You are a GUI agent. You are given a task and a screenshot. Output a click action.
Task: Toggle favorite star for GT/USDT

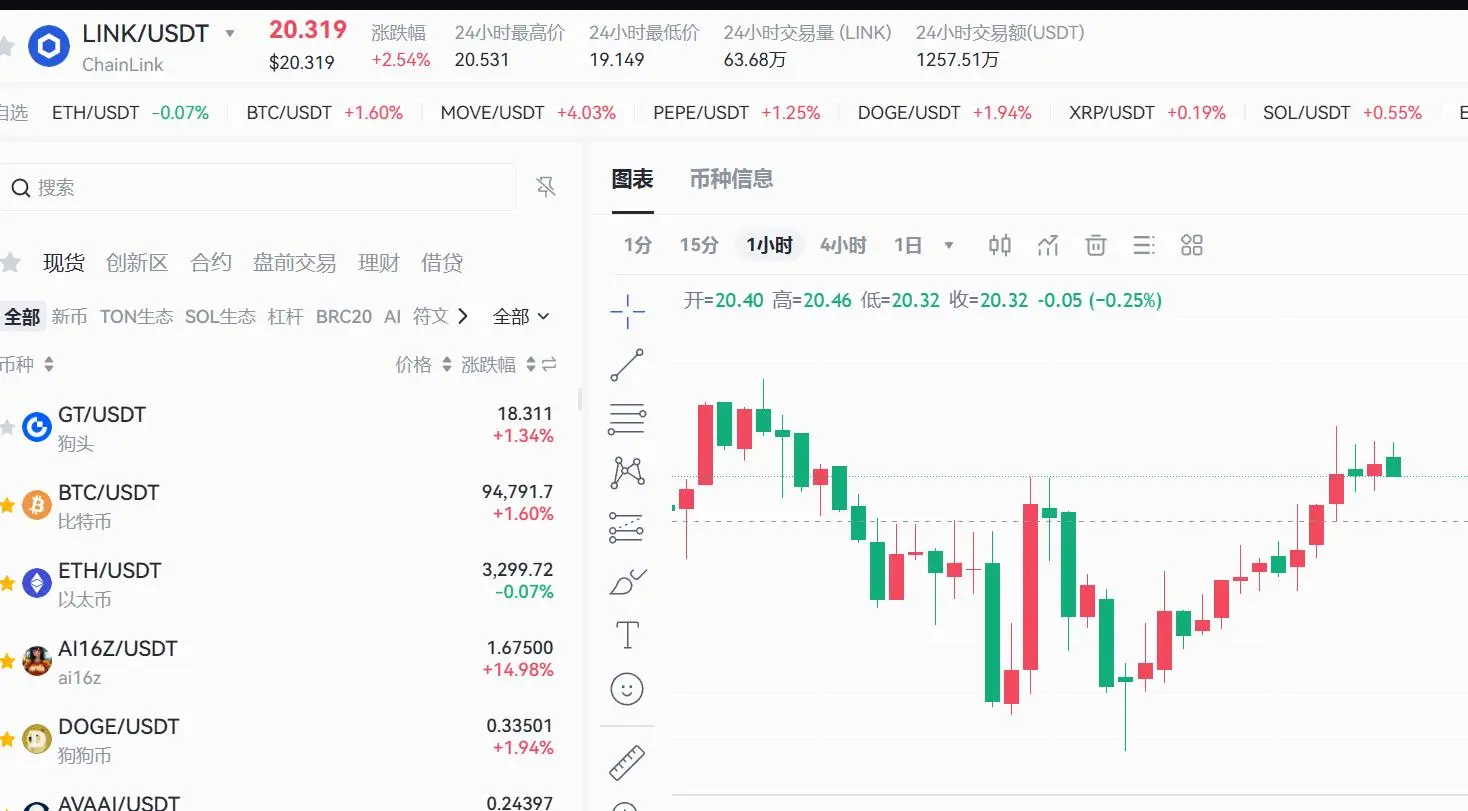[x=8, y=428]
